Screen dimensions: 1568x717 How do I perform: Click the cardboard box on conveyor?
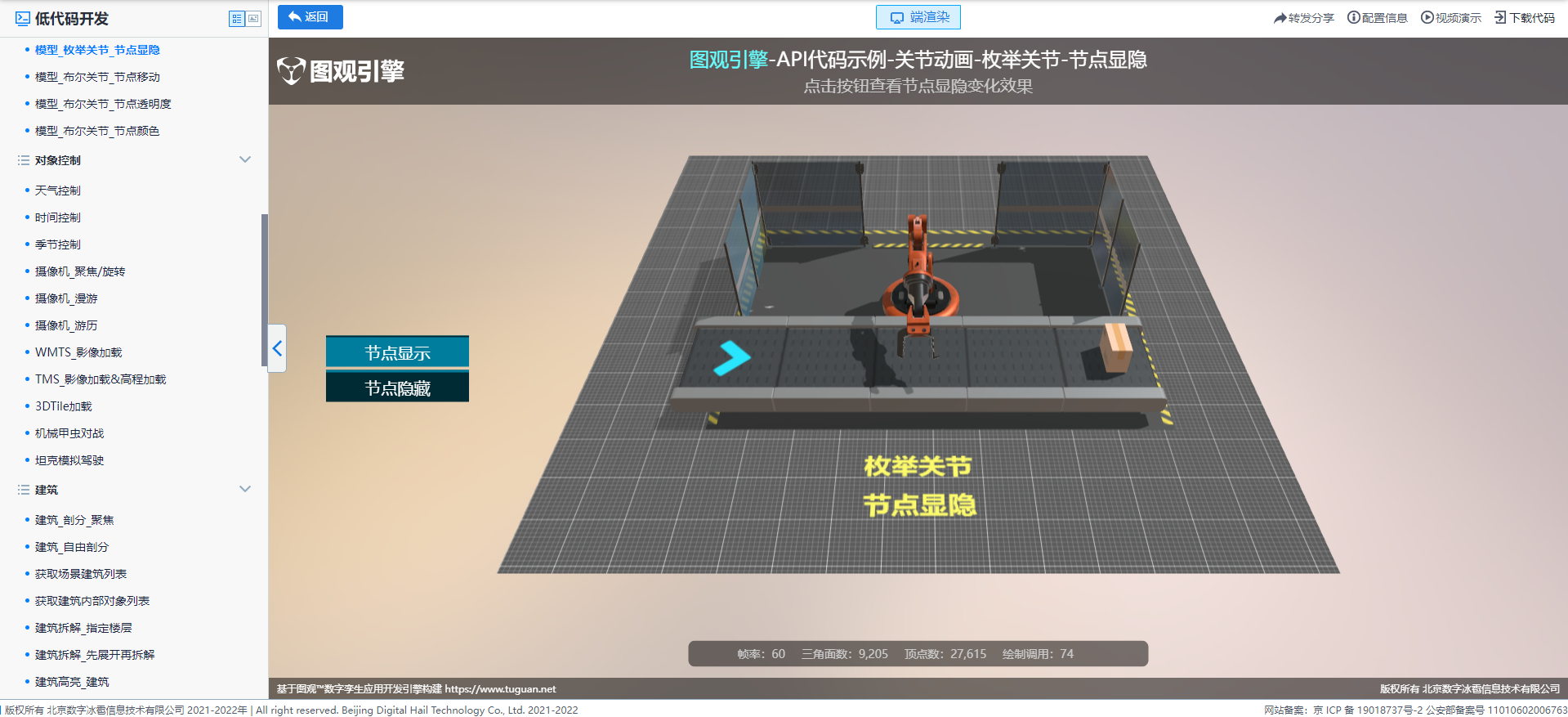(1116, 347)
